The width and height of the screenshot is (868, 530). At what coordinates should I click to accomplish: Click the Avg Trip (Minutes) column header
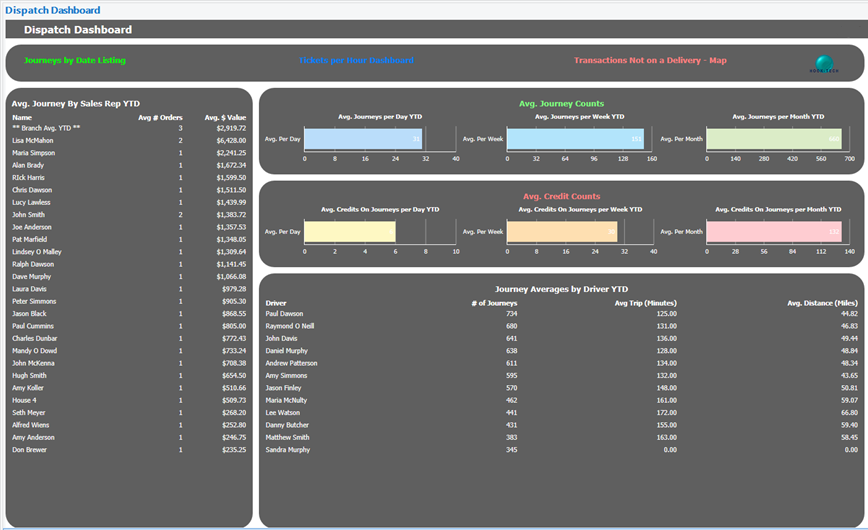(x=645, y=303)
